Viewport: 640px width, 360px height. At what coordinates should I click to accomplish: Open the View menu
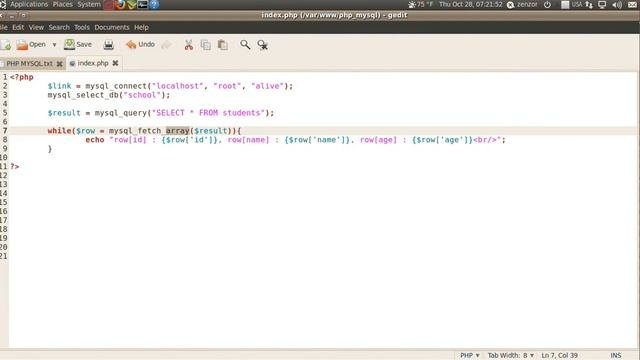(36, 27)
